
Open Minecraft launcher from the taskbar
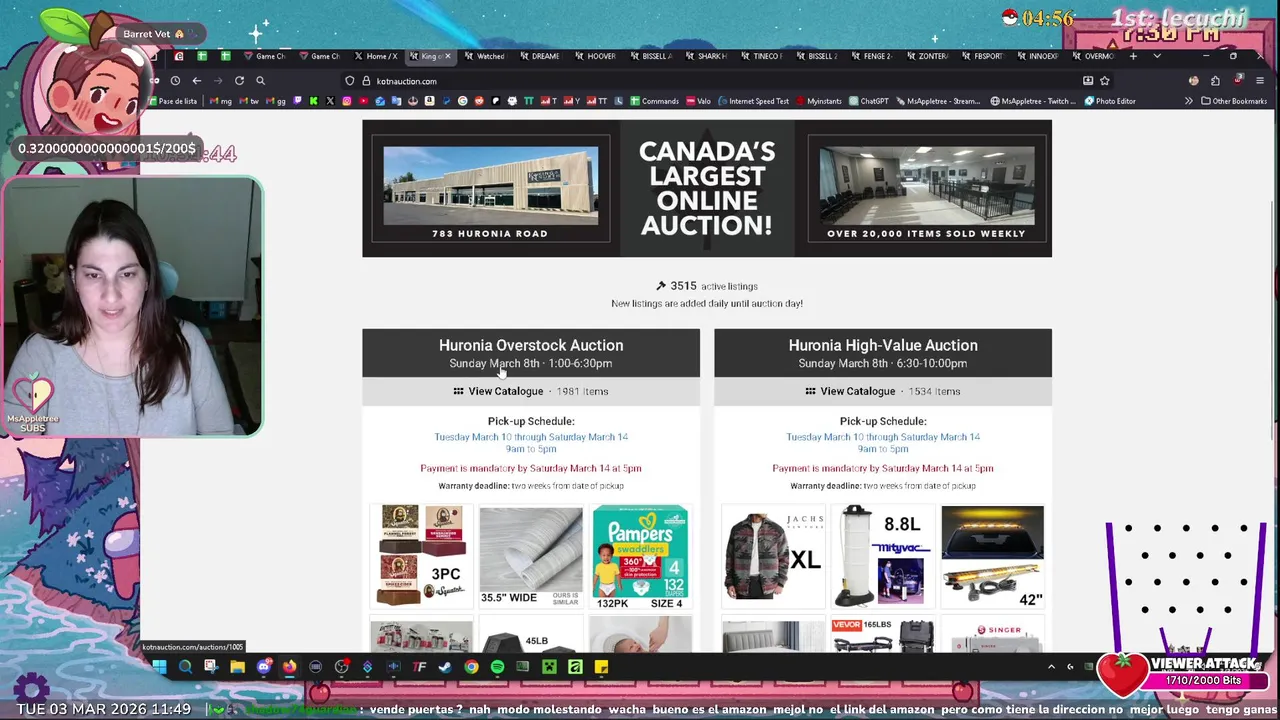(x=549, y=667)
